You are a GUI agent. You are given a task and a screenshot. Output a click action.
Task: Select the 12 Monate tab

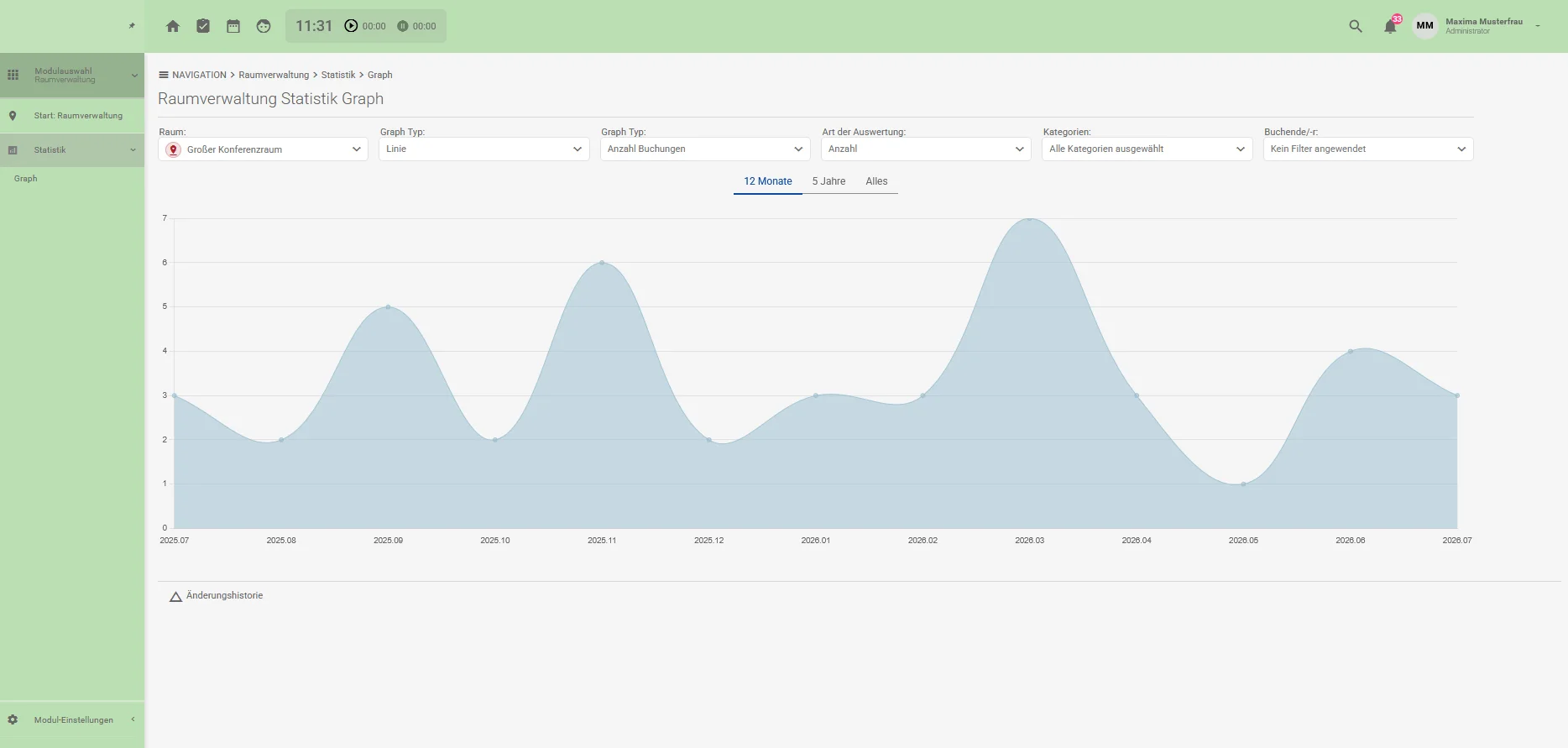coord(768,181)
